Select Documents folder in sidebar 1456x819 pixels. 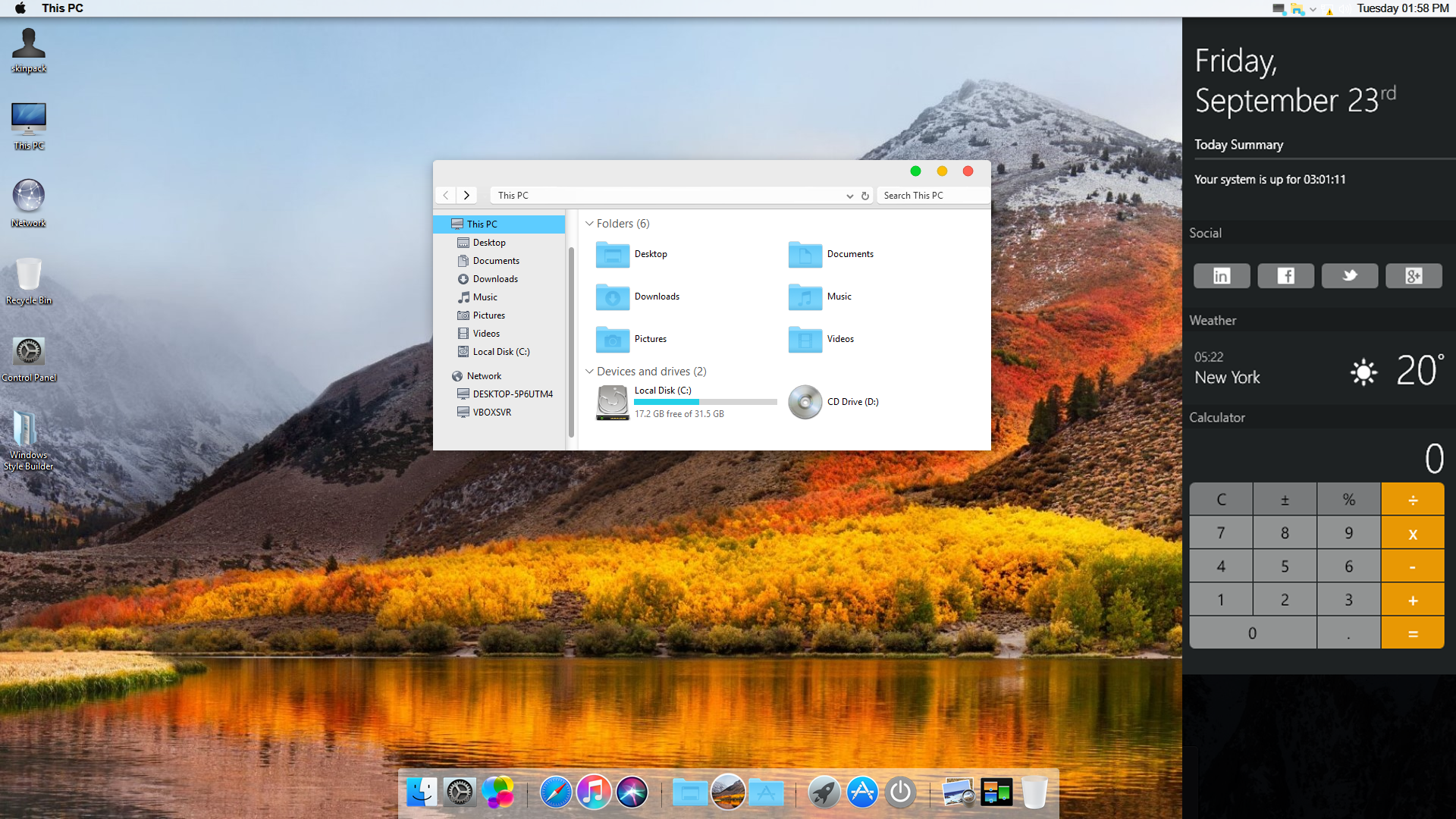(x=495, y=260)
